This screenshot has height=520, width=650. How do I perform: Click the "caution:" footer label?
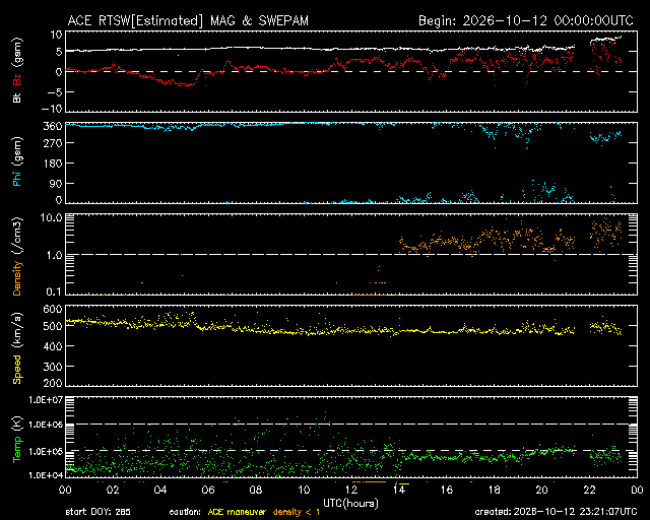point(185,512)
